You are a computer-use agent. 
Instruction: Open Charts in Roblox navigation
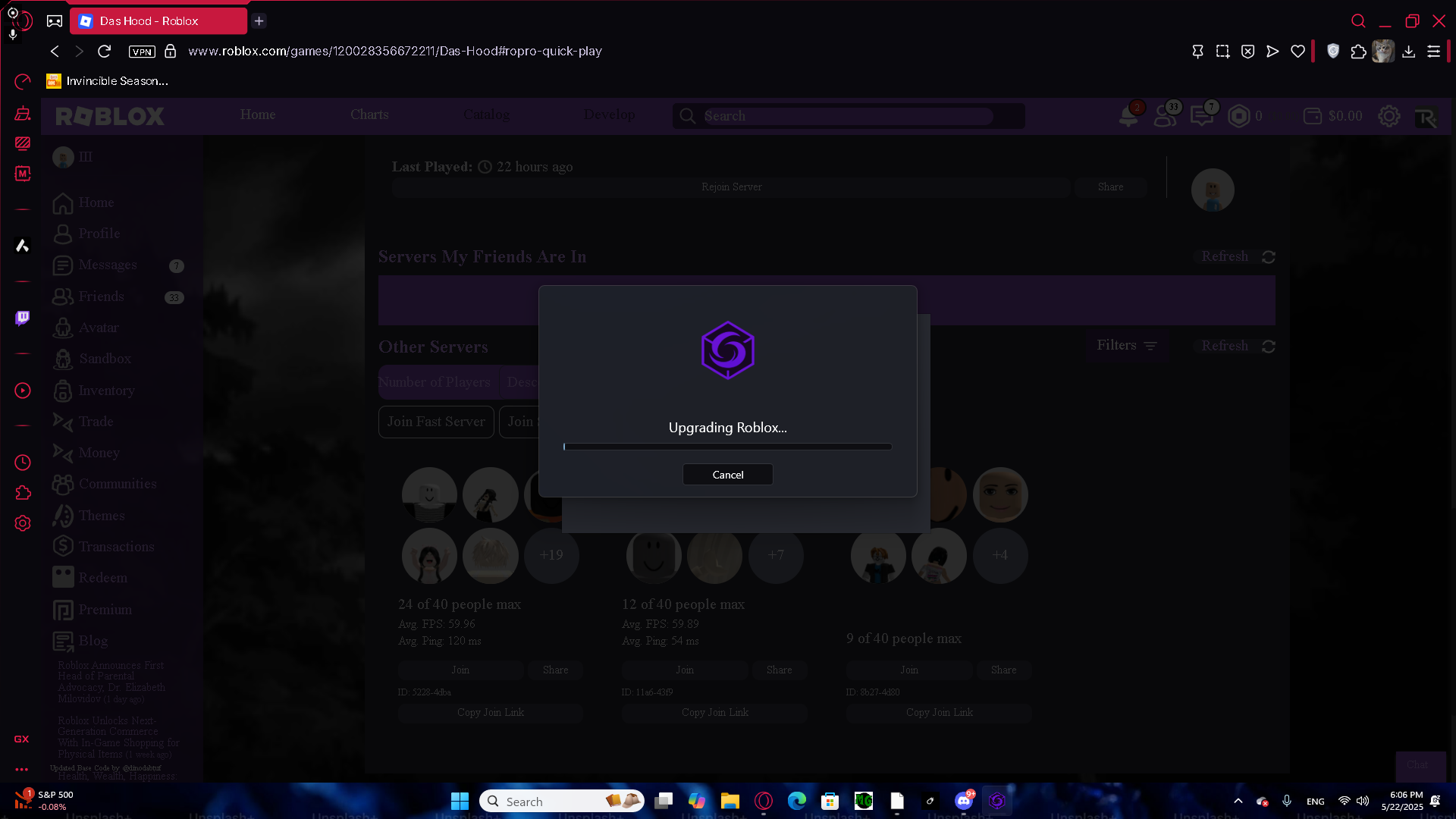(x=369, y=115)
